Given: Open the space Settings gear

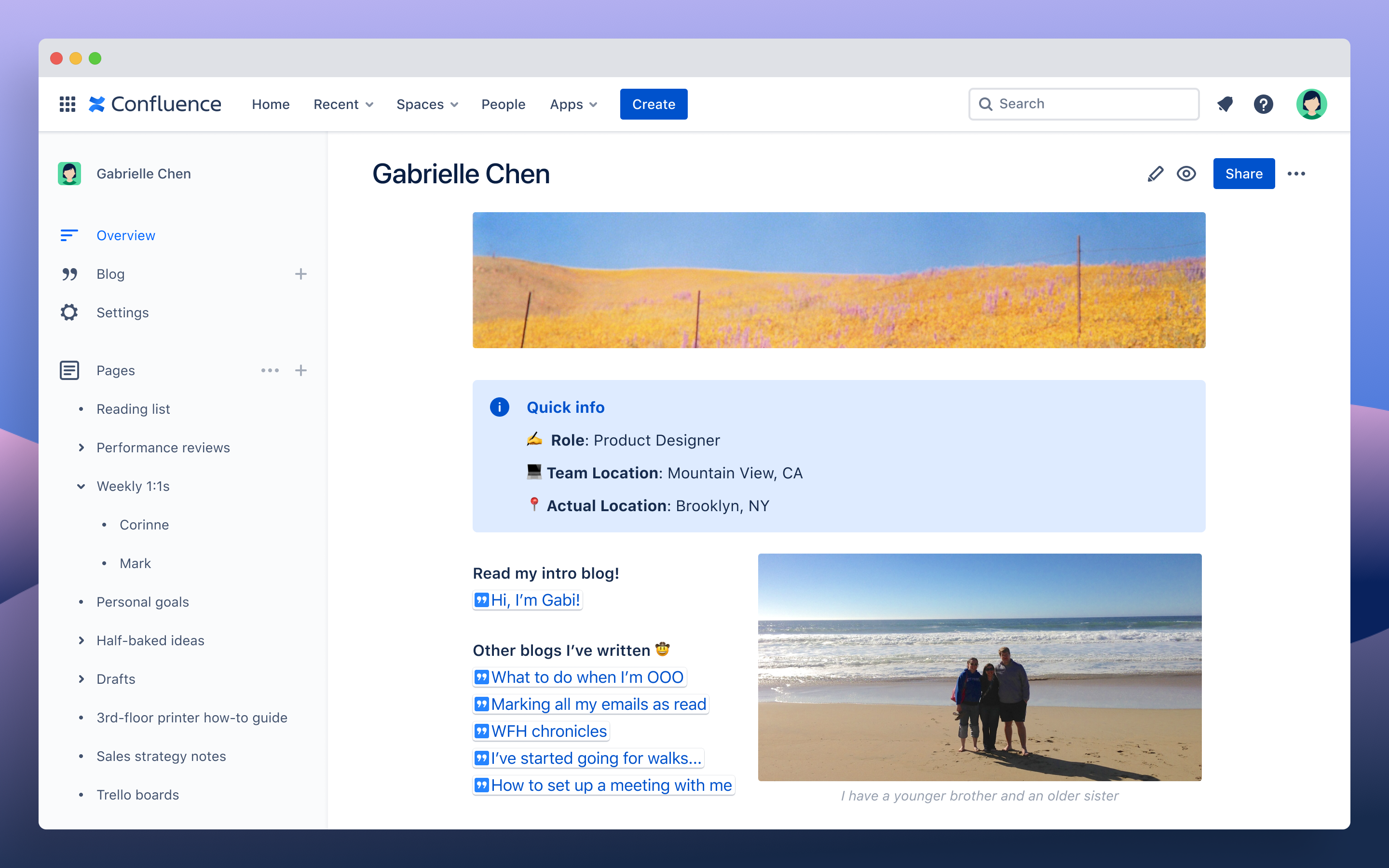Looking at the screenshot, I should pyautogui.click(x=122, y=312).
